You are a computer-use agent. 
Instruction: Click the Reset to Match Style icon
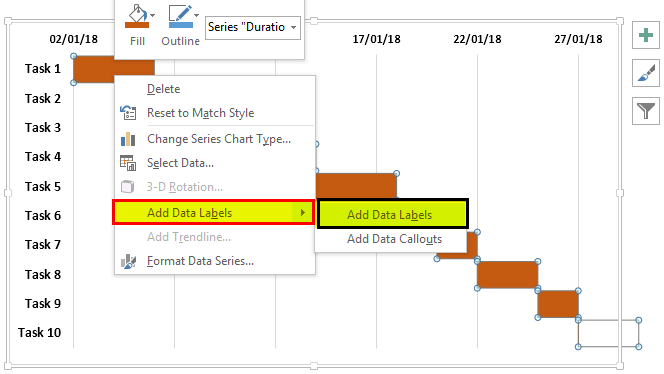click(x=128, y=113)
